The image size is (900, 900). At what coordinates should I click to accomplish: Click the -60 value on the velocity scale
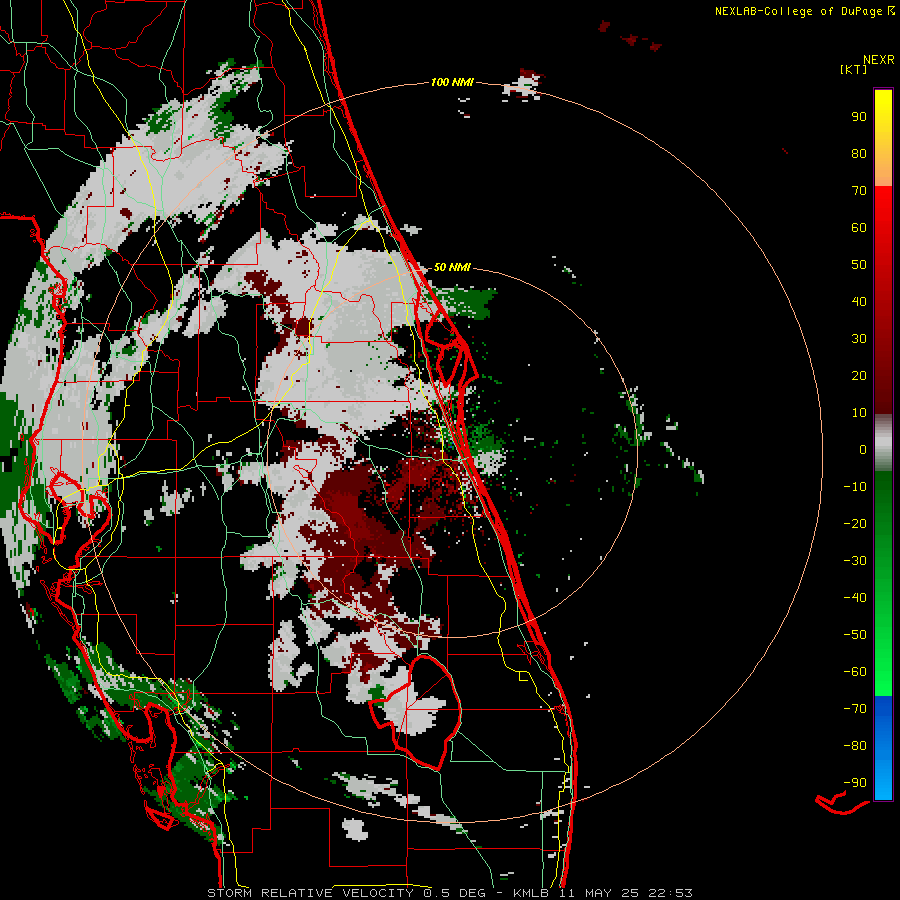pos(855,672)
